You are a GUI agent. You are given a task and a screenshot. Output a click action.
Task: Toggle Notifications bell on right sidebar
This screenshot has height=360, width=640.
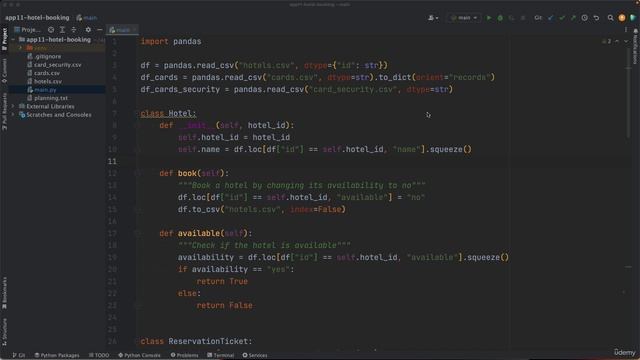pos(636,46)
